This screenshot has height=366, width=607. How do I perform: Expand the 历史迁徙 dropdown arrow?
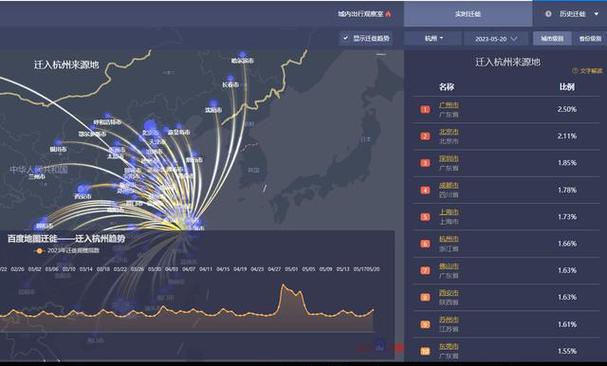[596, 14]
